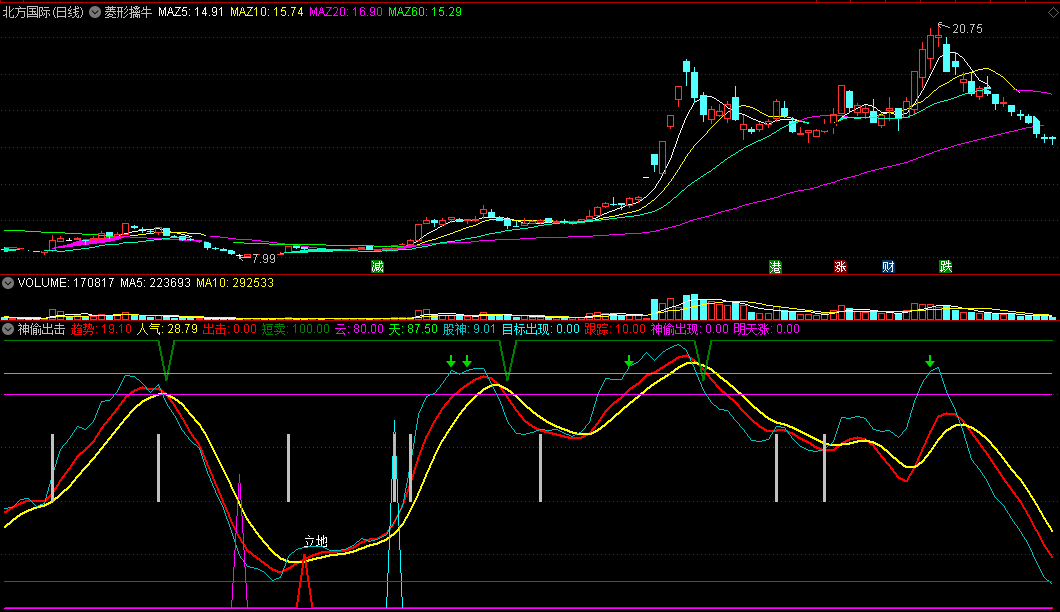
Task: Open the VOLUME panel dropdown arrow
Action: pyautogui.click(x=9, y=283)
